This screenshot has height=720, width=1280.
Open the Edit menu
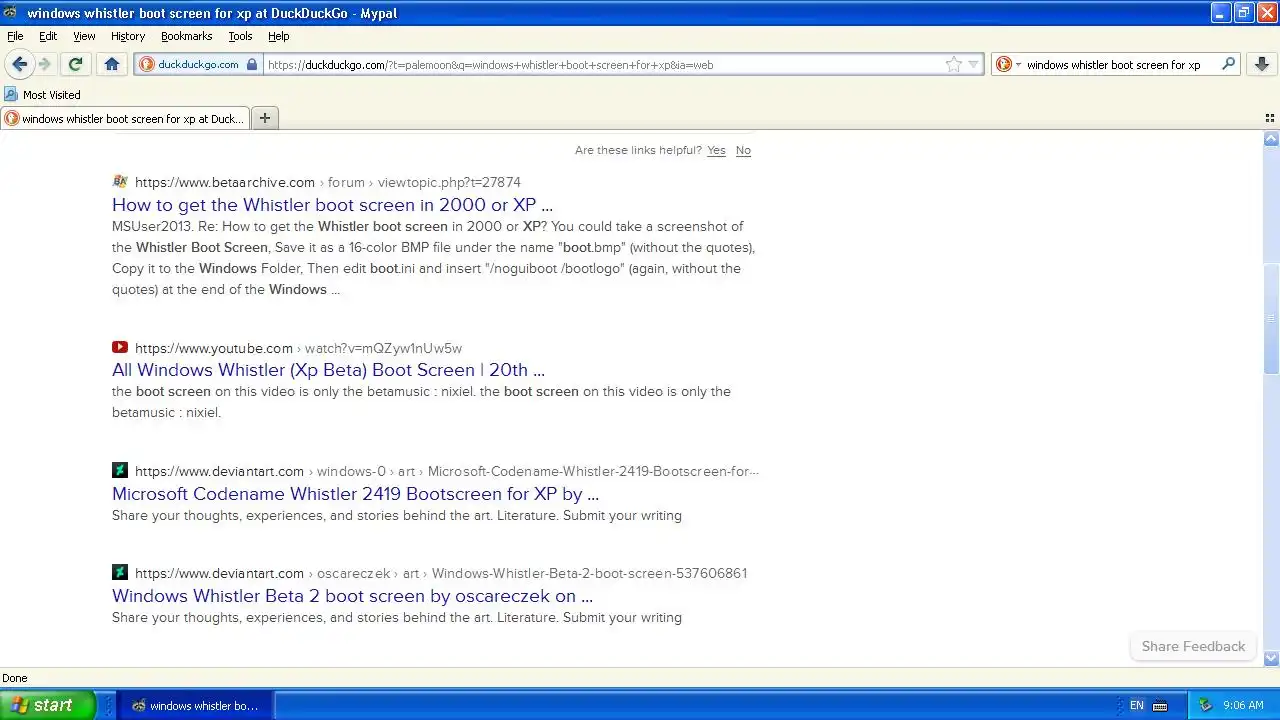tap(48, 36)
